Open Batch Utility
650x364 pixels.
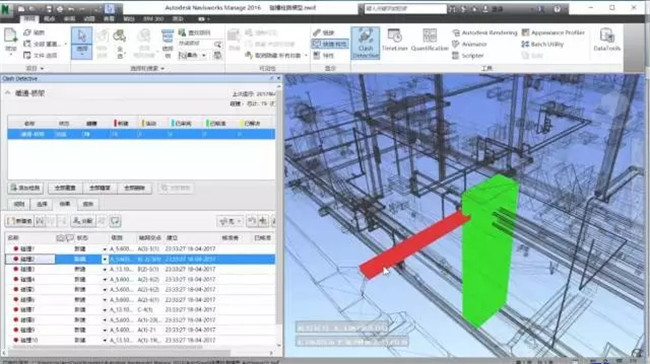(x=542, y=44)
